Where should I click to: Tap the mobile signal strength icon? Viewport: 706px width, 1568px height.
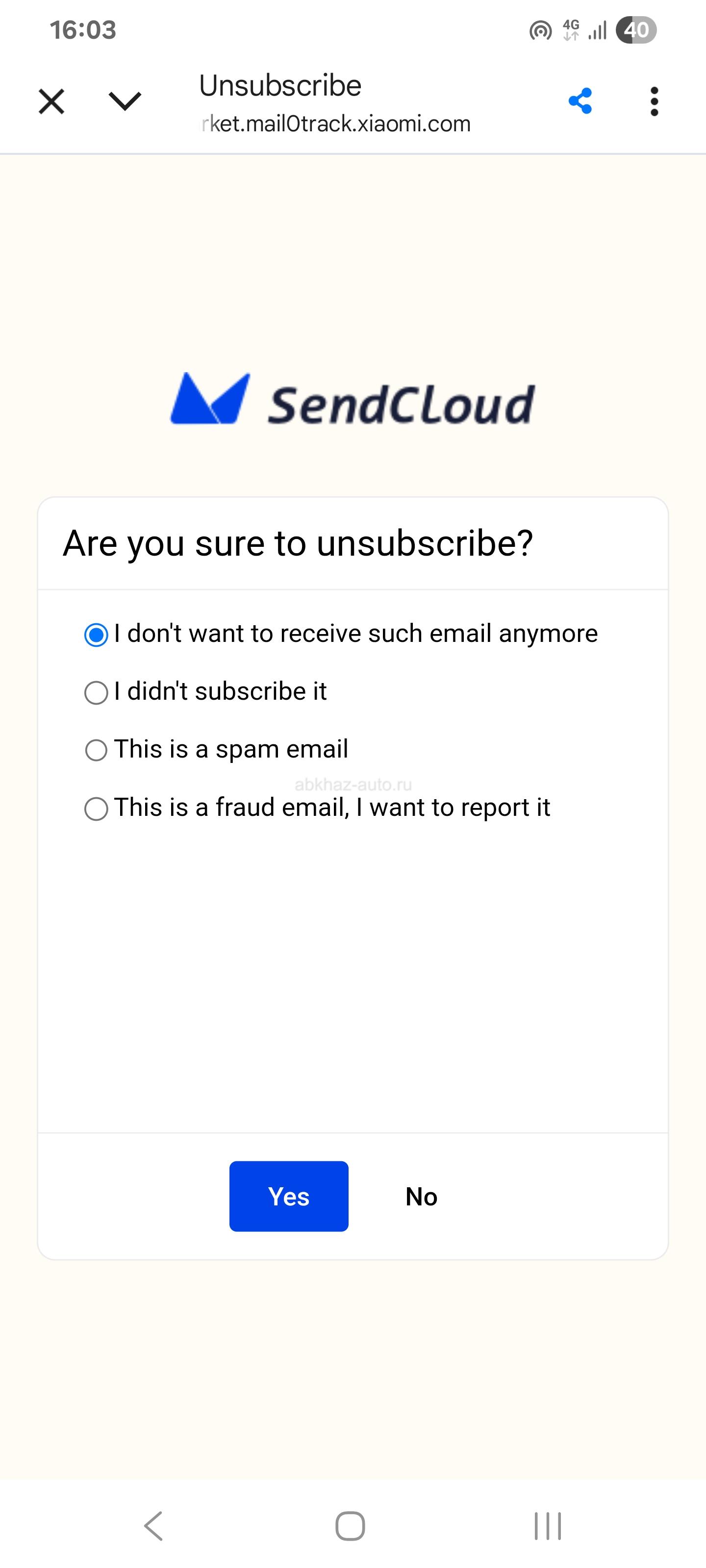tap(598, 30)
